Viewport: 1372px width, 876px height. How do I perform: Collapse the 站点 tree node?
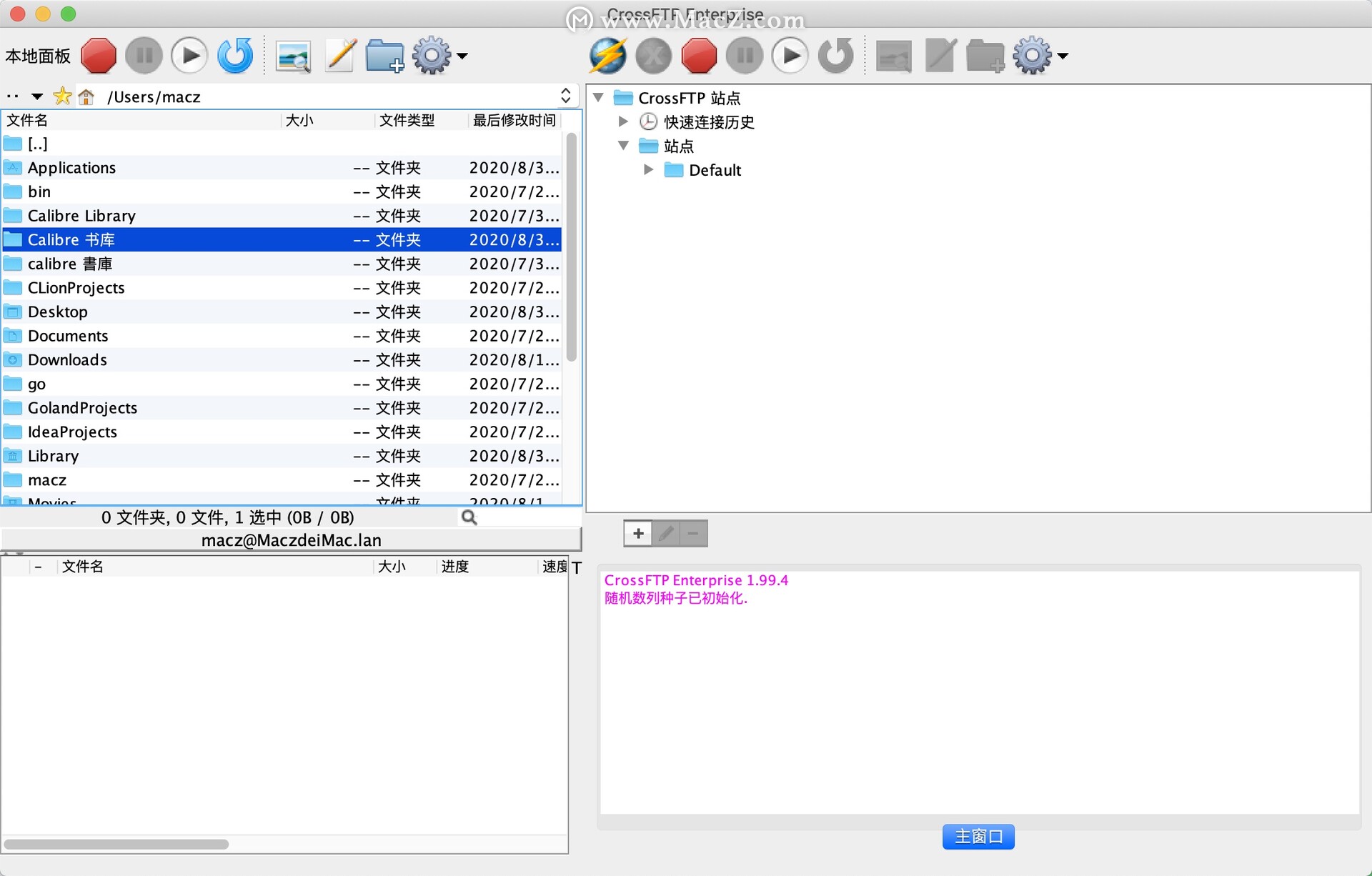click(623, 146)
